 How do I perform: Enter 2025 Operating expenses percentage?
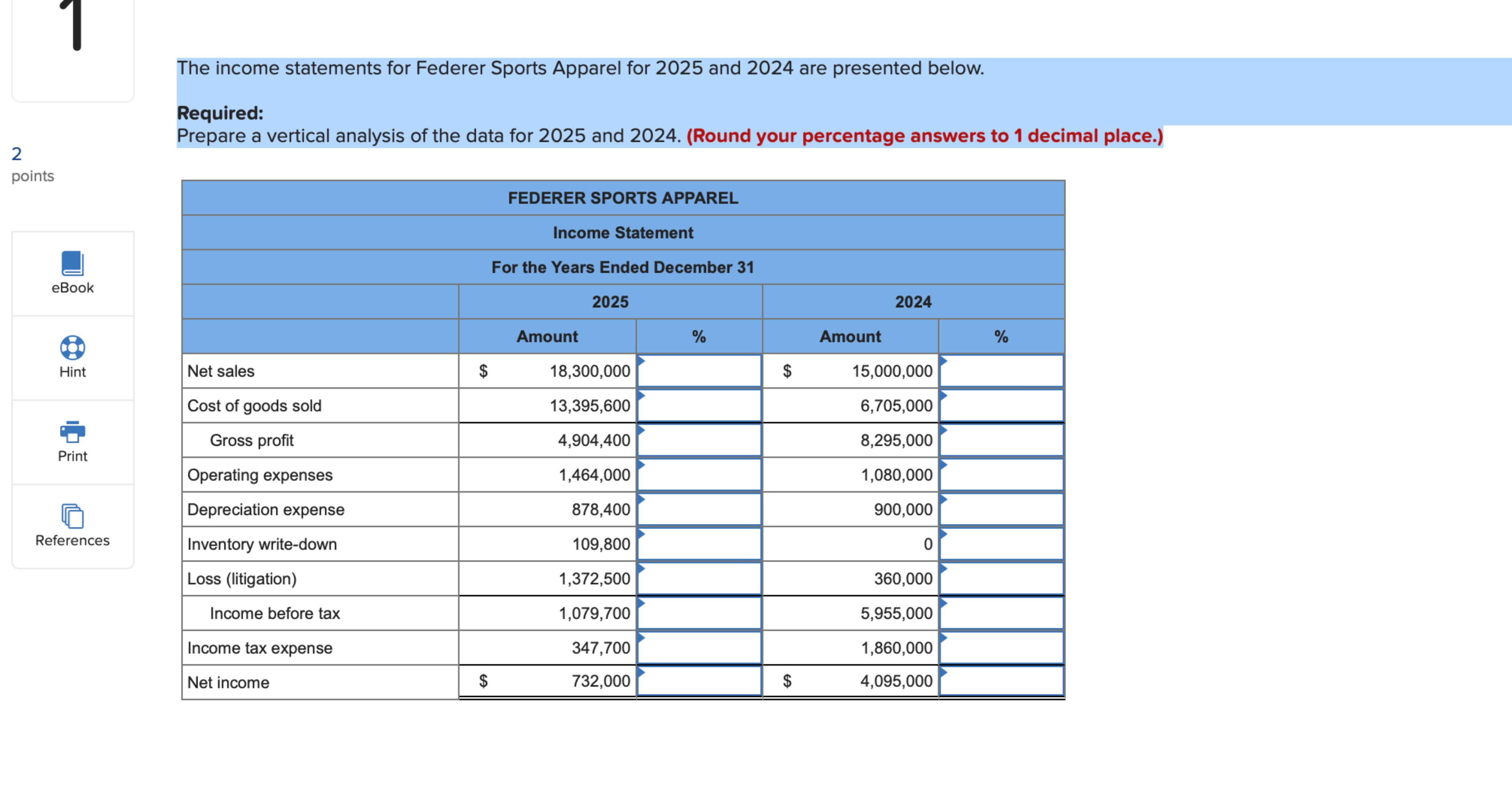point(699,475)
